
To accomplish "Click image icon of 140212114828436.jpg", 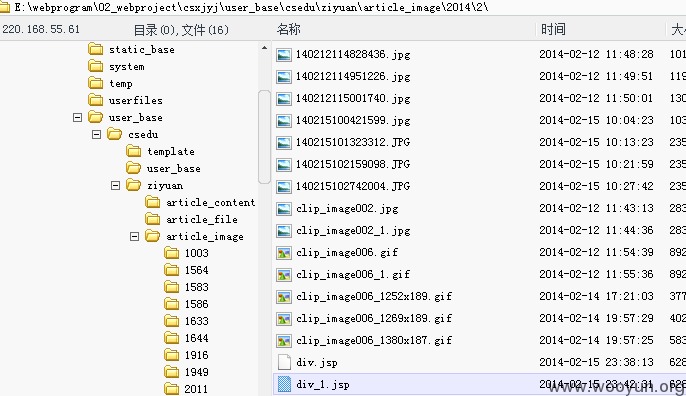I will 284,55.
